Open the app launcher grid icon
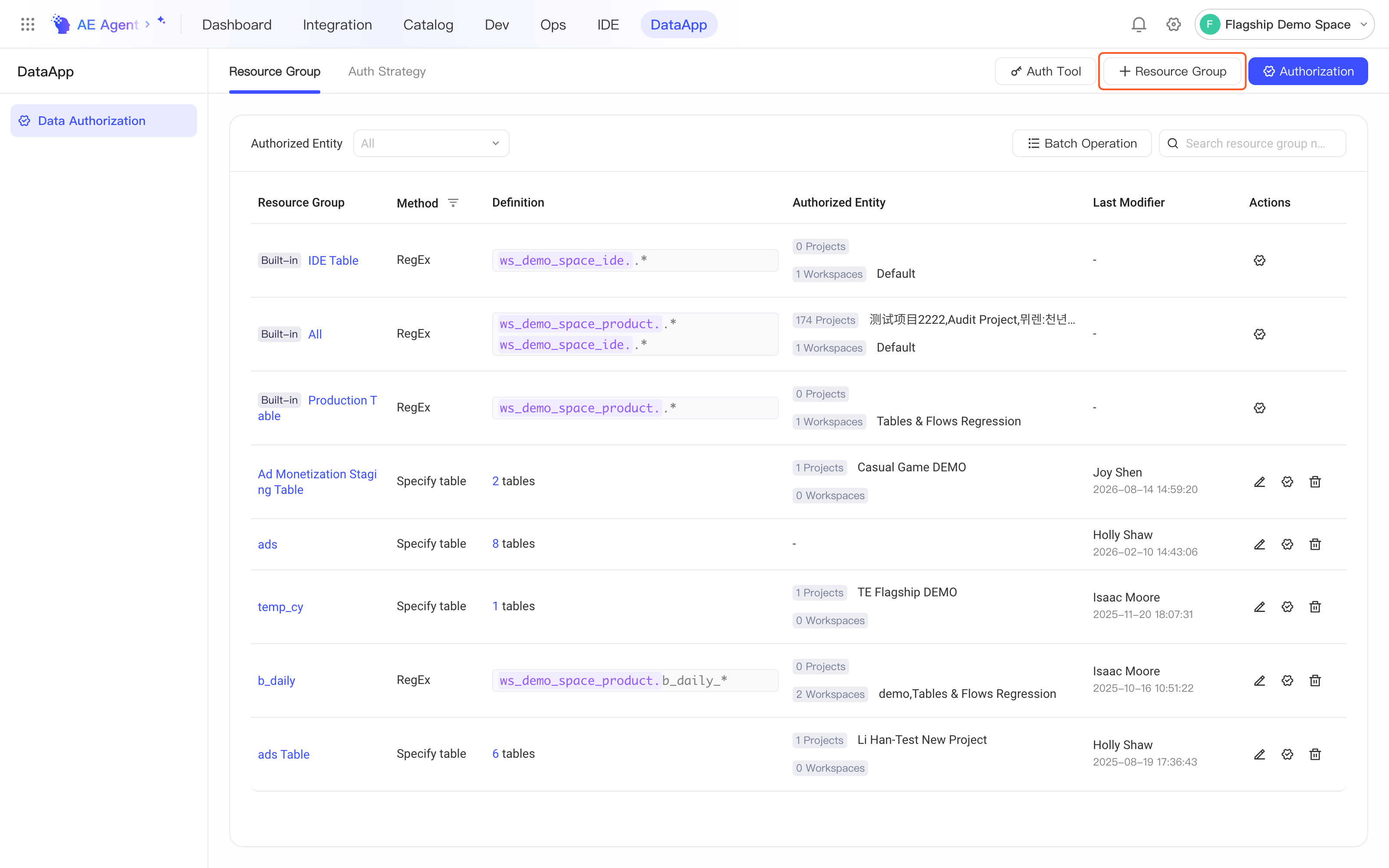Screen dimensions: 1389x868 point(27,24)
